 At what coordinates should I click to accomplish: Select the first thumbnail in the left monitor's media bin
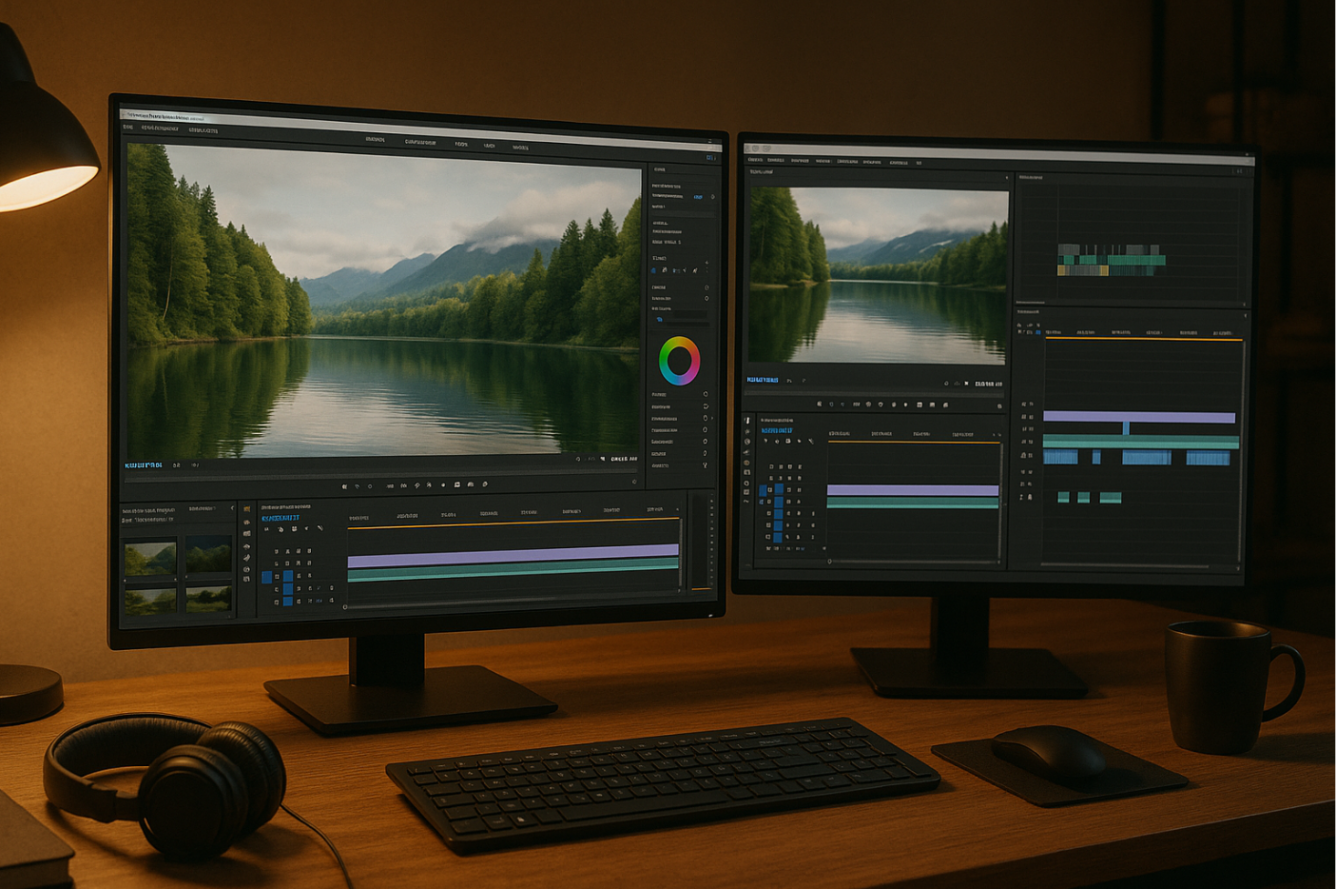[x=150, y=558]
